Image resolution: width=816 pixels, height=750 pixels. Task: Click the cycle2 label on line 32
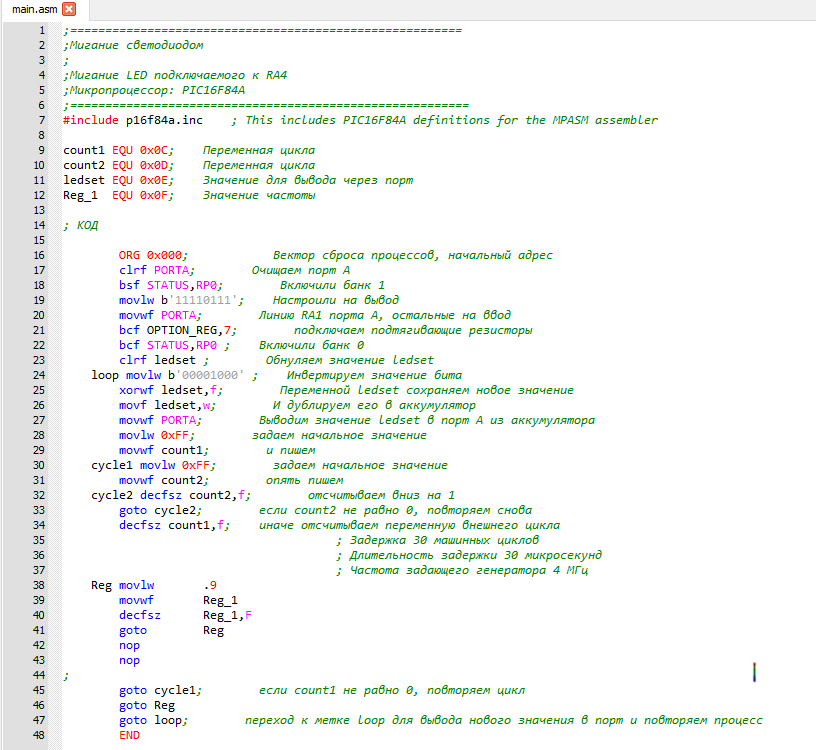click(111, 495)
